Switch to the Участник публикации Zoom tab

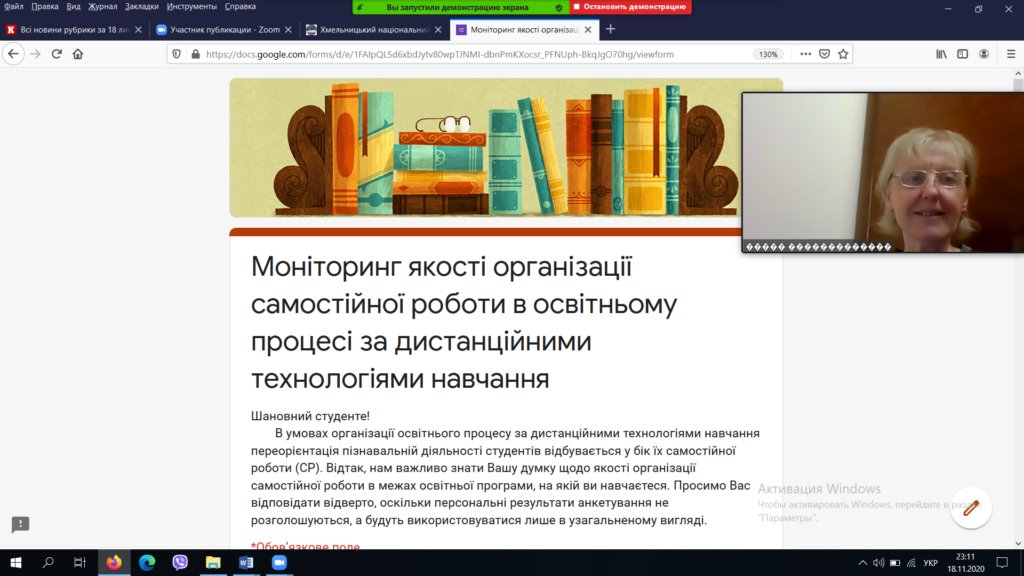pyautogui.click(x=218, y=29)
